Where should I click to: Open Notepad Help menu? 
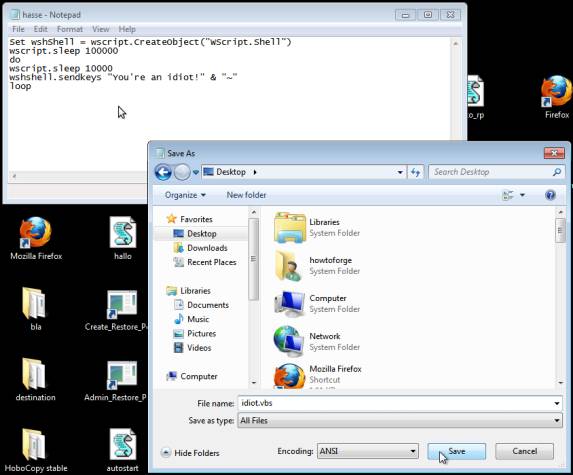click(127, 29)
